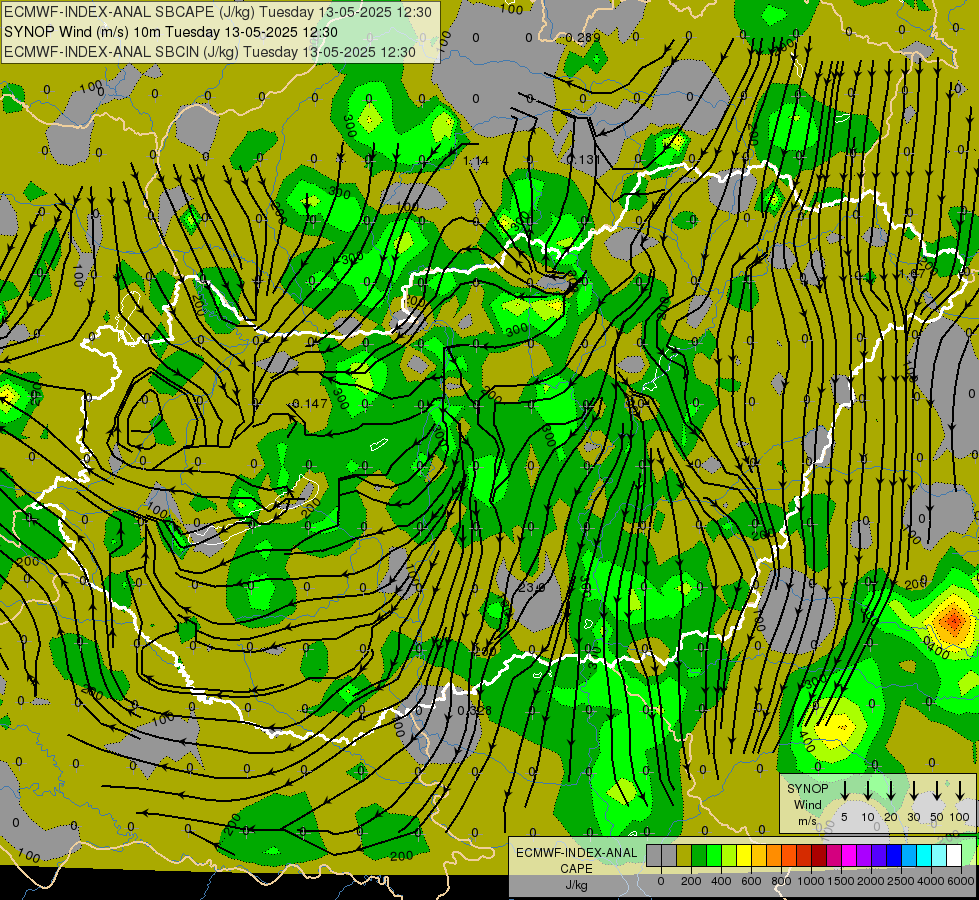The height and width of the screenshot is (900, 979).
Task: Select the pure blue swatch before 2500
Action: click(893, 856)
